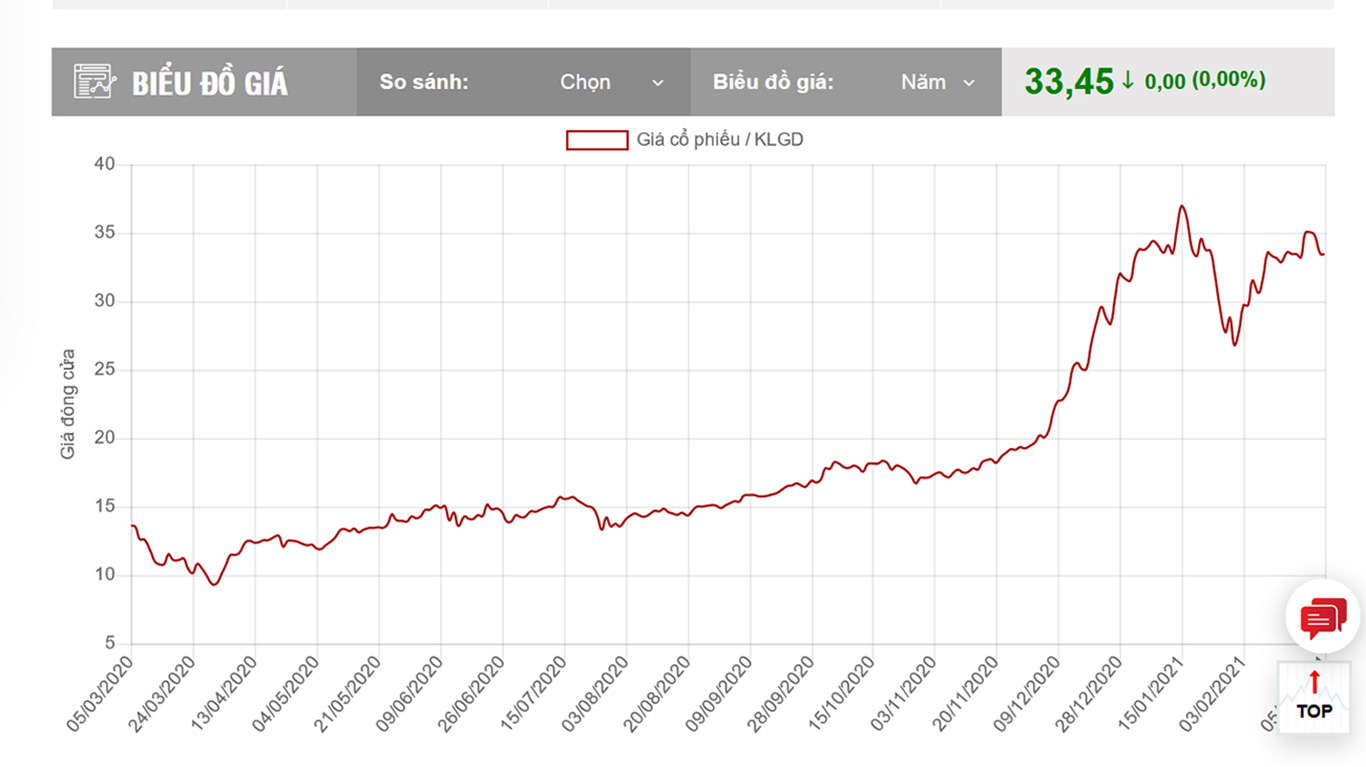
Task: Click the 0,00 (0,00%) change text
Action: [x=1205, y=80]
